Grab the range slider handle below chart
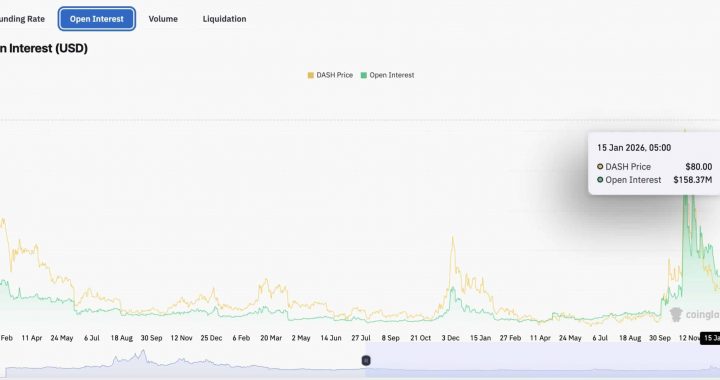Screen dimensions: 720x380 366,361
